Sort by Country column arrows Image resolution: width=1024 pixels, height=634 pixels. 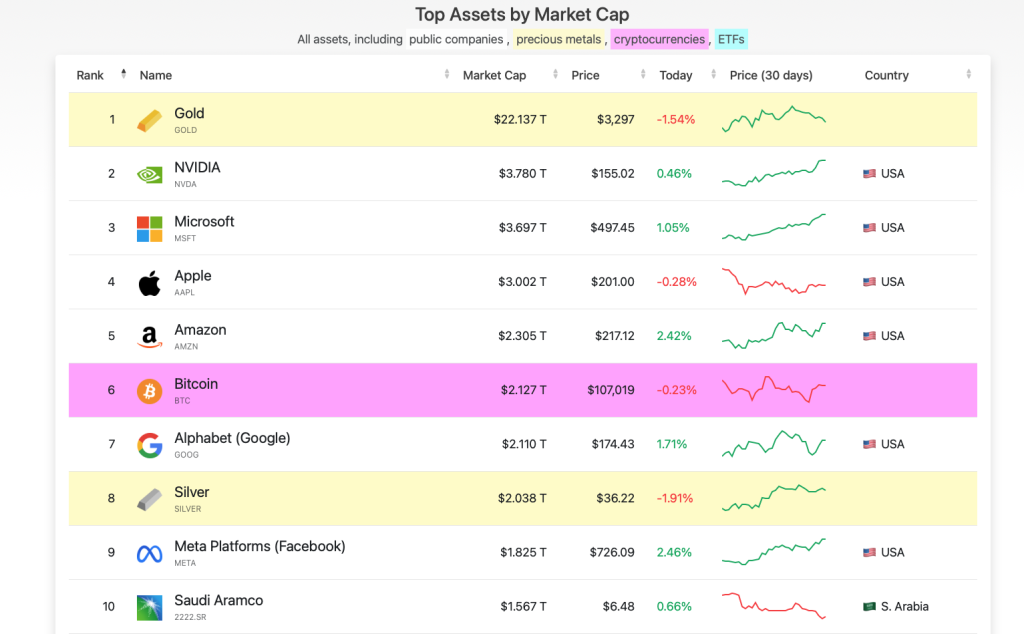968,74
